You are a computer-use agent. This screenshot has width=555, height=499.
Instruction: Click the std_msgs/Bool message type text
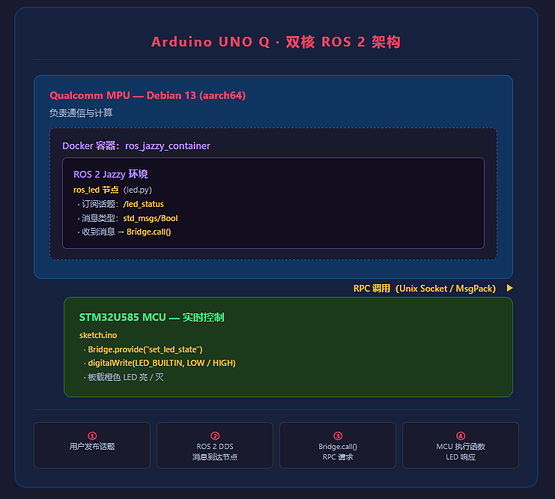point(150,218)
